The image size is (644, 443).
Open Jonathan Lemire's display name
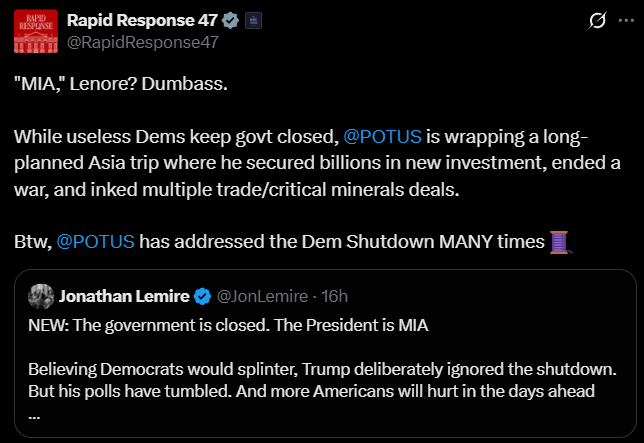pyautogui.click(x=124, y=296)
